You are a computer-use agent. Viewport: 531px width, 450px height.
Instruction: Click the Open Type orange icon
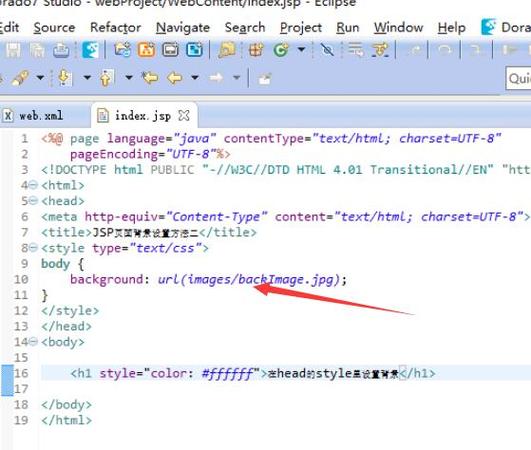pos(146,50)
